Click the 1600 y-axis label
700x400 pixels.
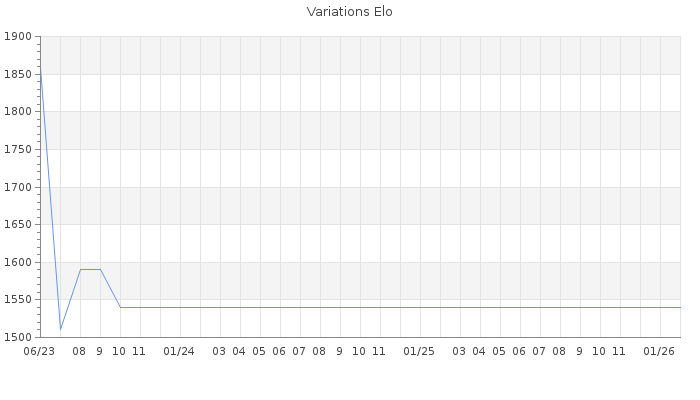[19, 262]
